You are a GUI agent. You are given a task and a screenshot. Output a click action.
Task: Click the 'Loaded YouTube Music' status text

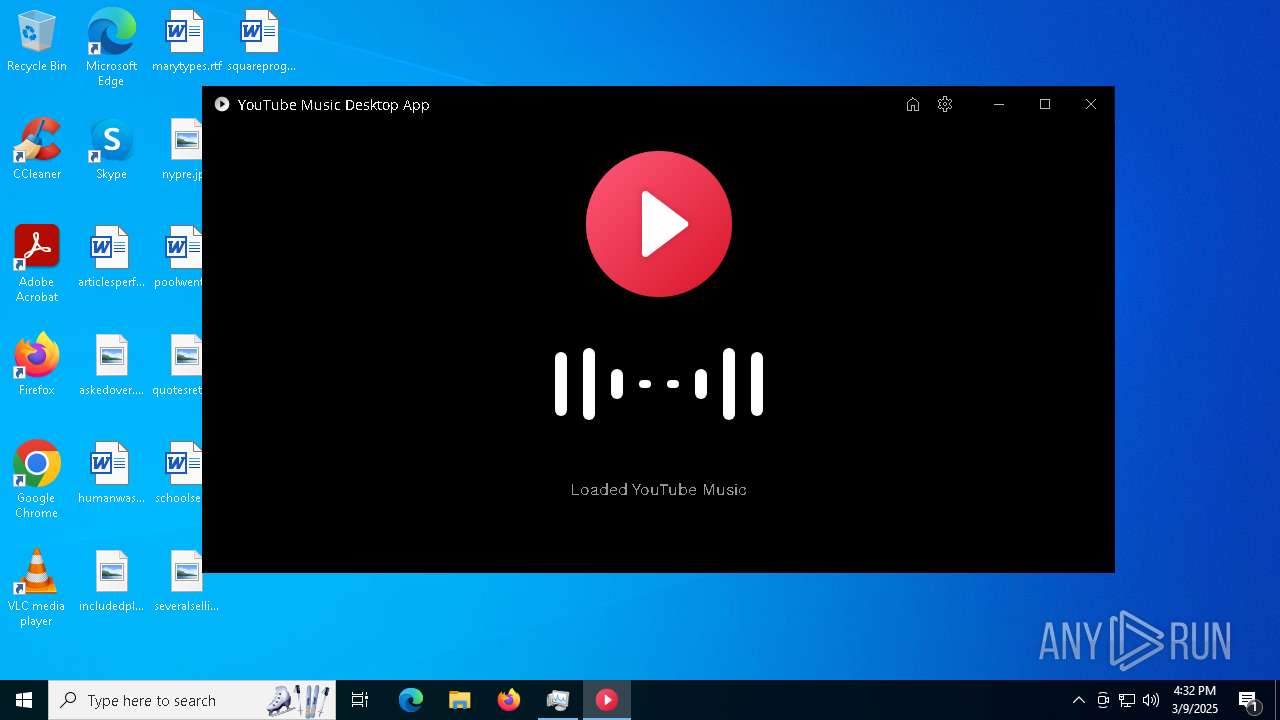659,489
